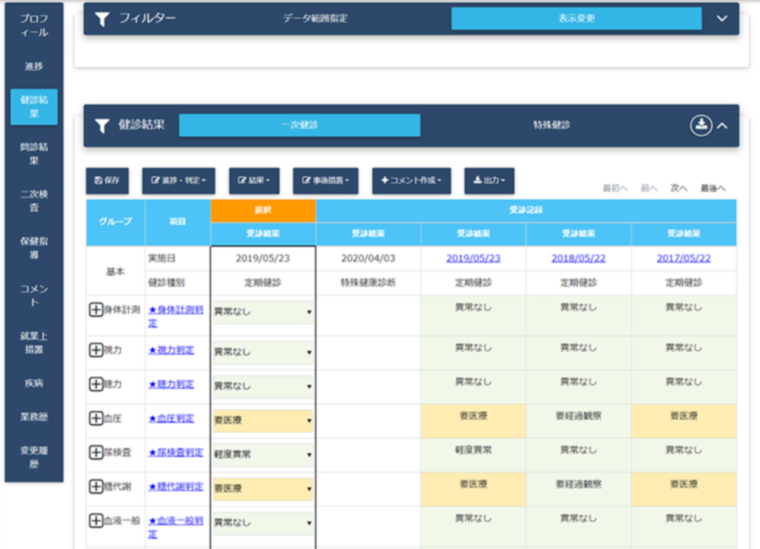This screenshot has width=760, height=549.
Task: Open 二次検査 in the left sidebar
Action: tap(34, 200)
